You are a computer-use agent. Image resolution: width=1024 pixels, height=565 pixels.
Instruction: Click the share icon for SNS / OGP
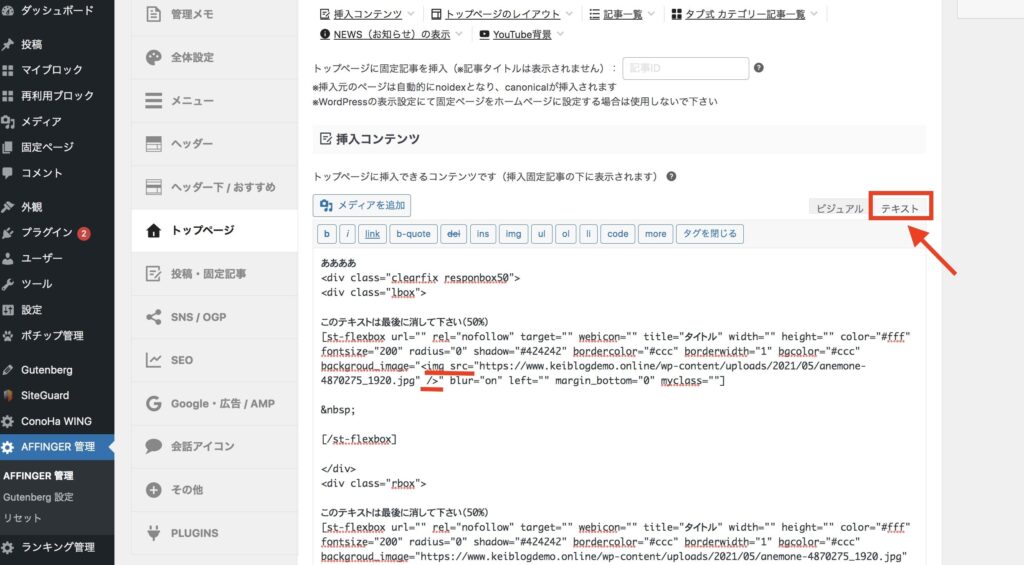point(154,317)
